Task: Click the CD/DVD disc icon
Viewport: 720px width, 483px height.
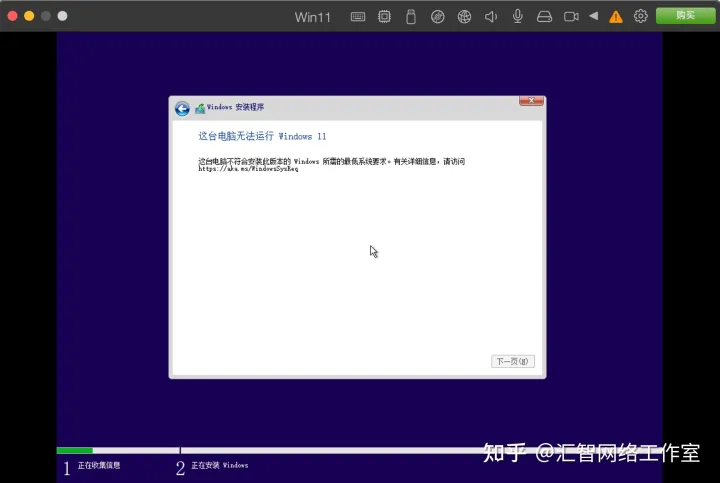Action: pos(438,17)
